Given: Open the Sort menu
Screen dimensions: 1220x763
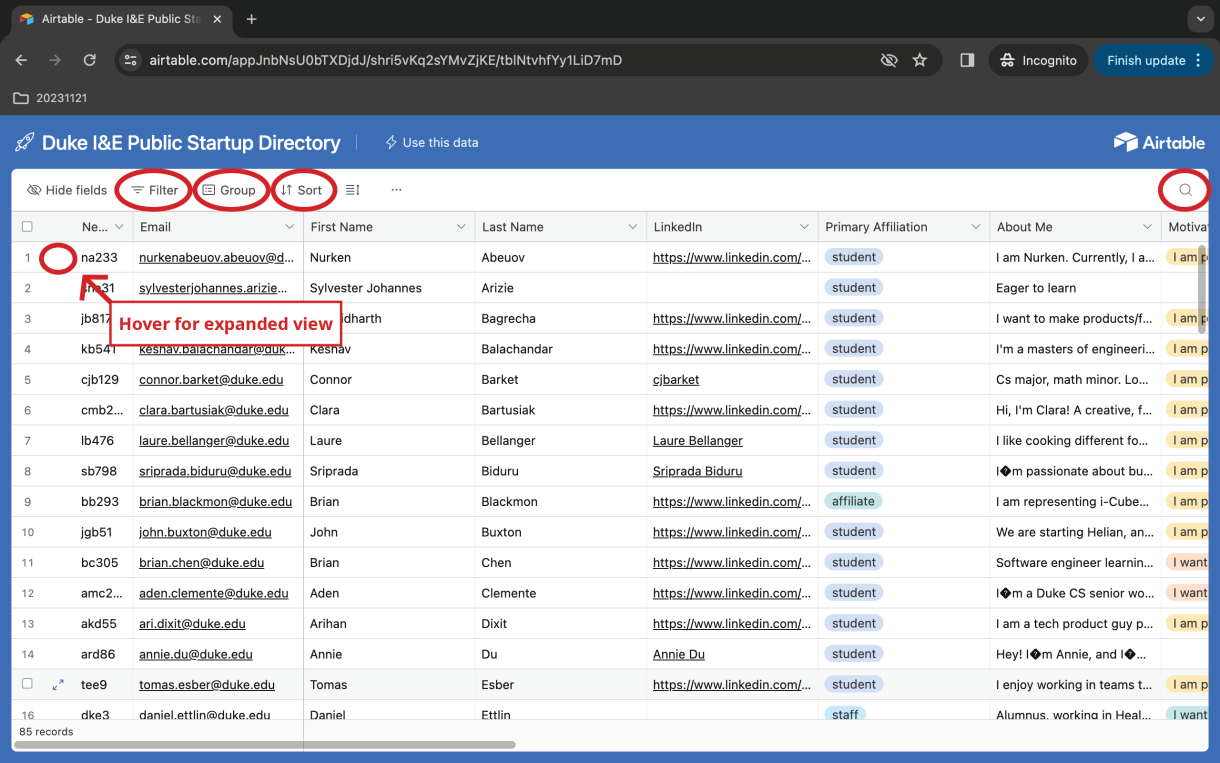Looking at the screenshot, I should (x=301, y=190).
